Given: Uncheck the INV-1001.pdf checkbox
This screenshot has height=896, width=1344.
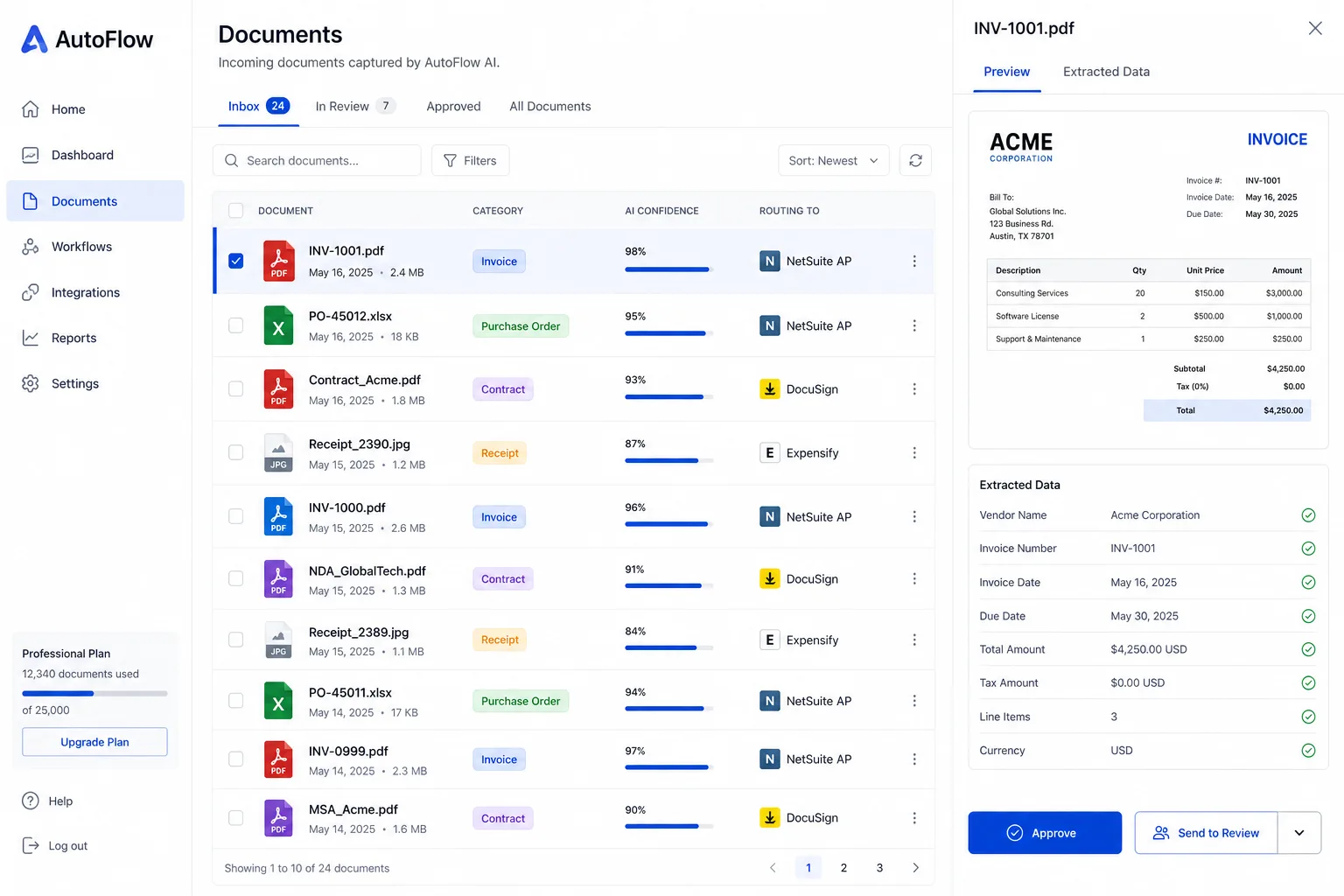Looking at the screenshot, I should pyautogui.click(x=235, y=261).
